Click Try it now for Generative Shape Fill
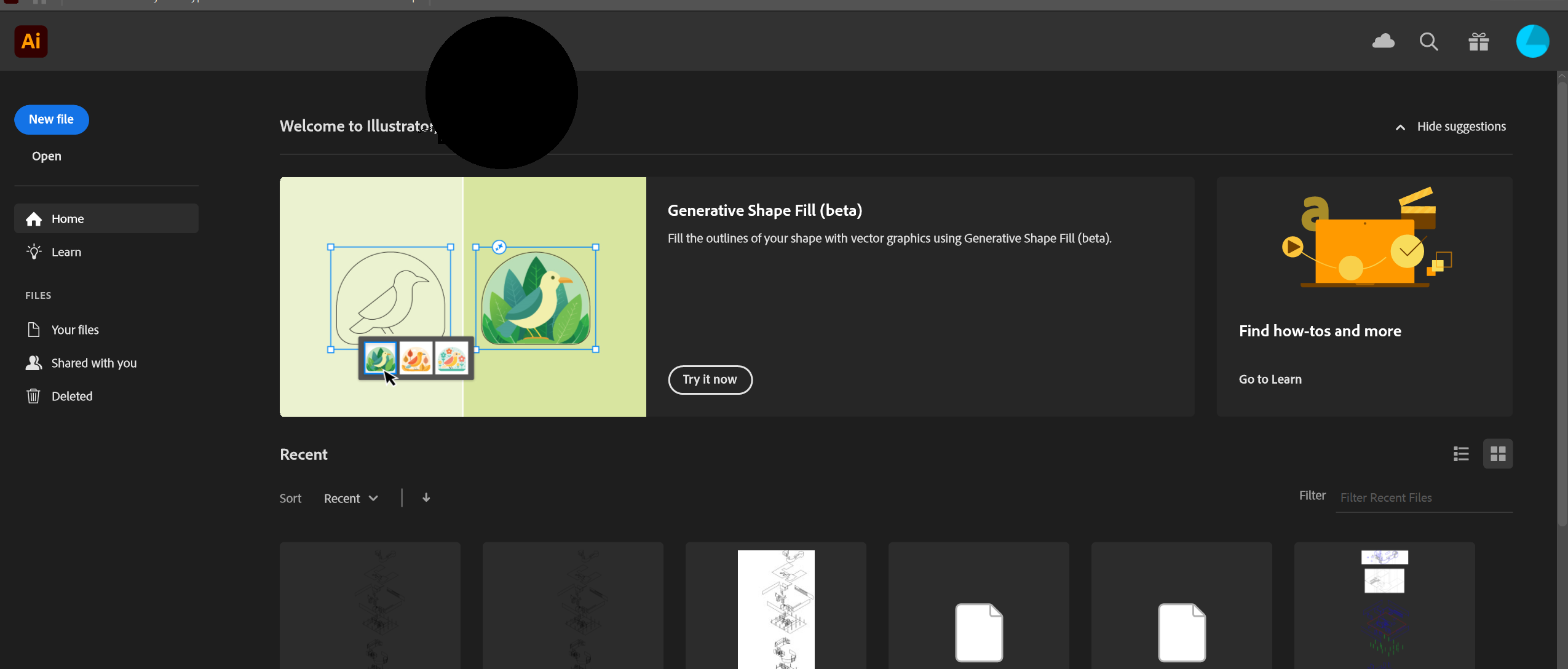The image size is (1568, 669). point(709,379)
